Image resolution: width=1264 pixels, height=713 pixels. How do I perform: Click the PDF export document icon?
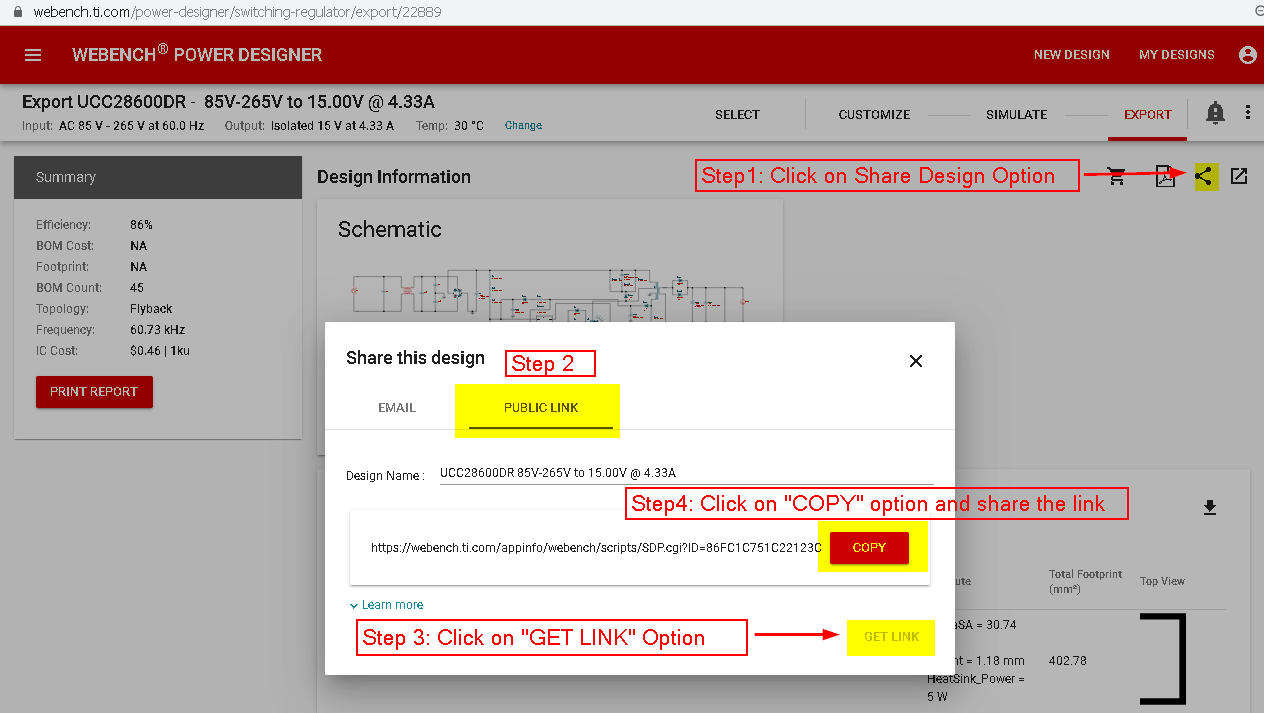pos(1165,177)
